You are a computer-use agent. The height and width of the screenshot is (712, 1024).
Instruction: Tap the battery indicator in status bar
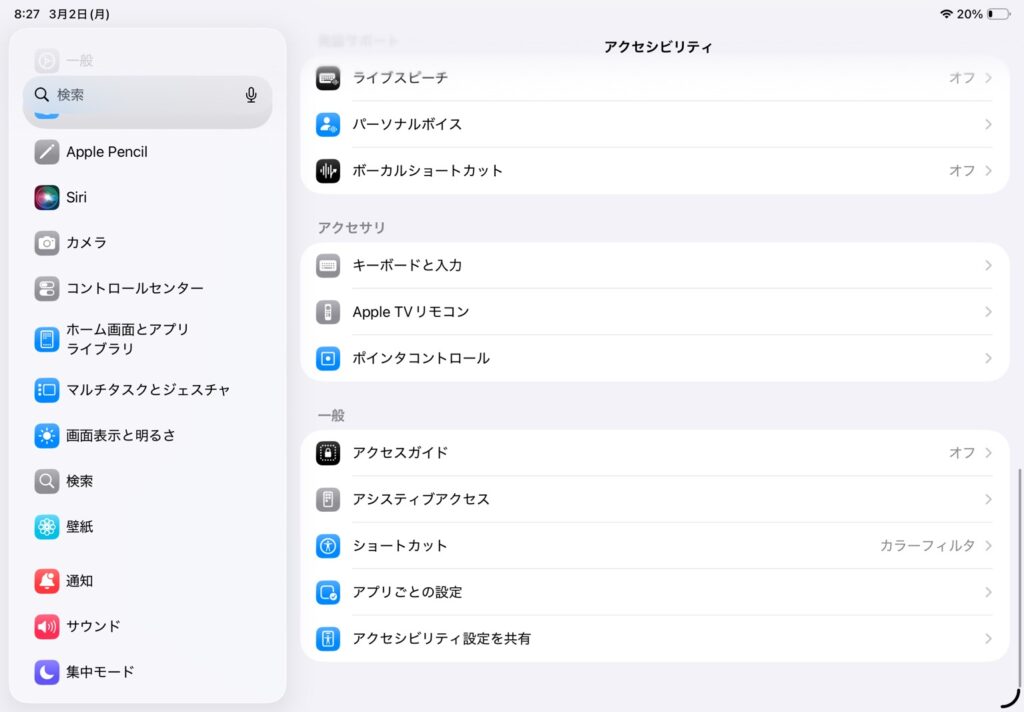[997, 14]
